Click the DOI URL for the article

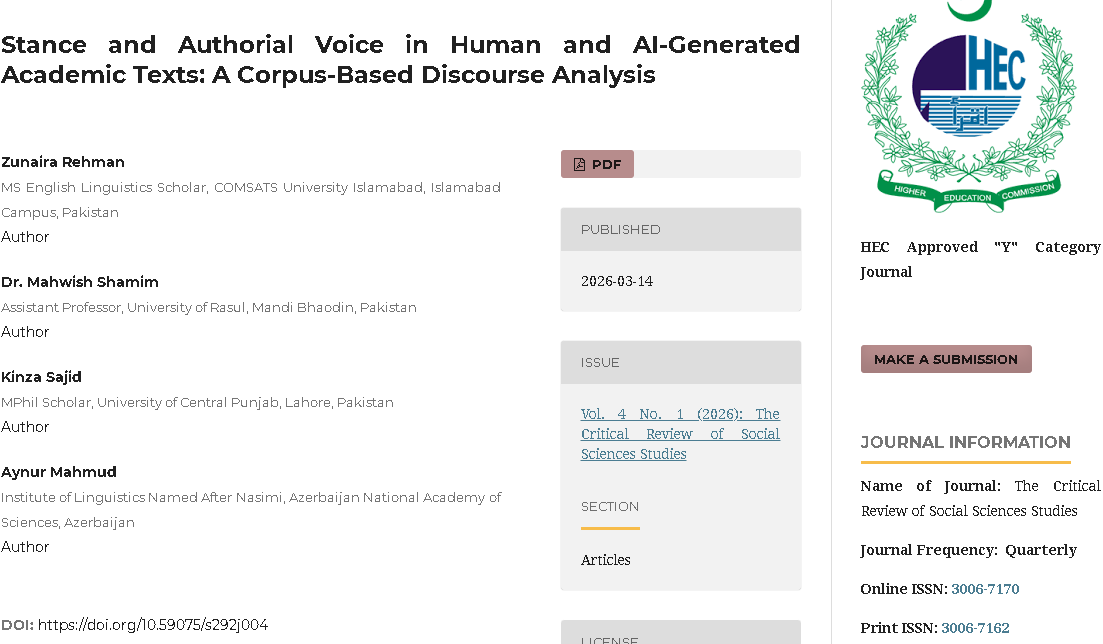tap(153, 625)
